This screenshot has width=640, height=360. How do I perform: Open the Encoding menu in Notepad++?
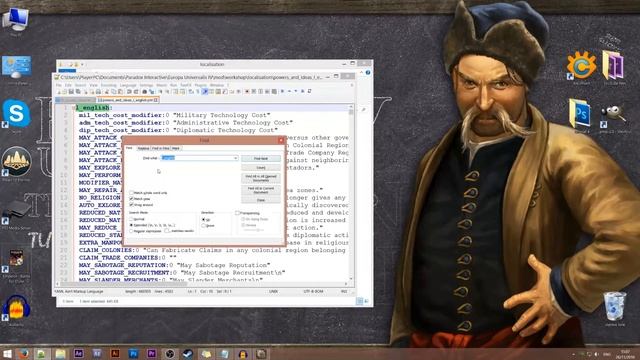point(109,85)
